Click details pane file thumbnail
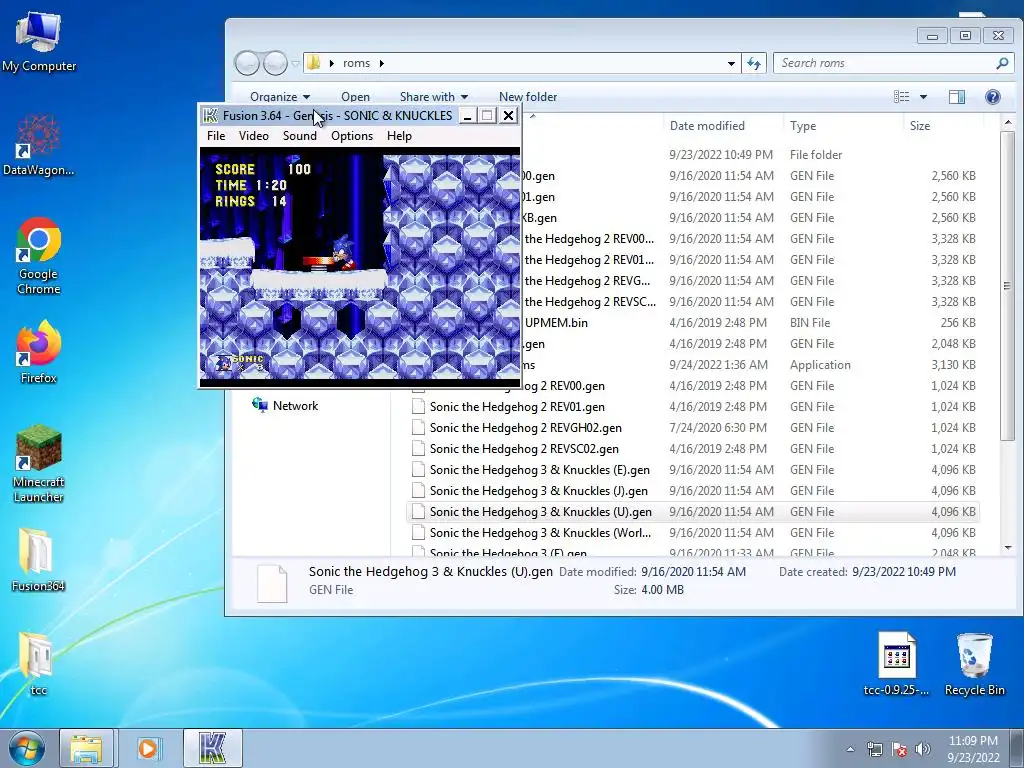 [x=272, y=583]
